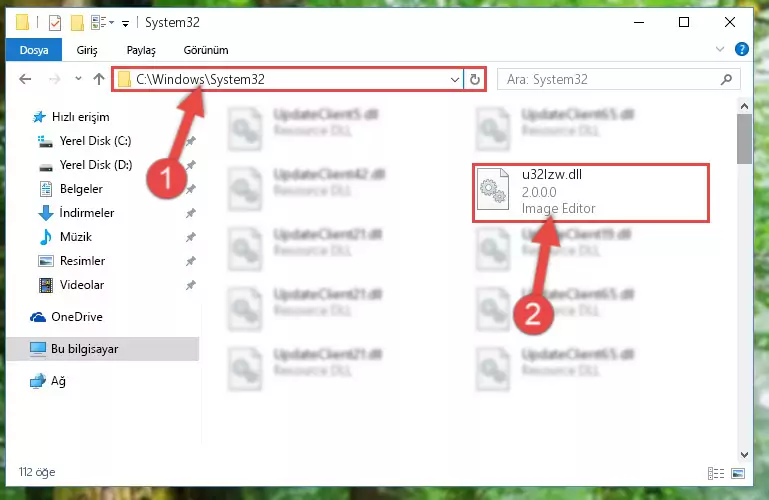
Task: Select OneDrive in the navigation pane
Action: tap(77, 317)
